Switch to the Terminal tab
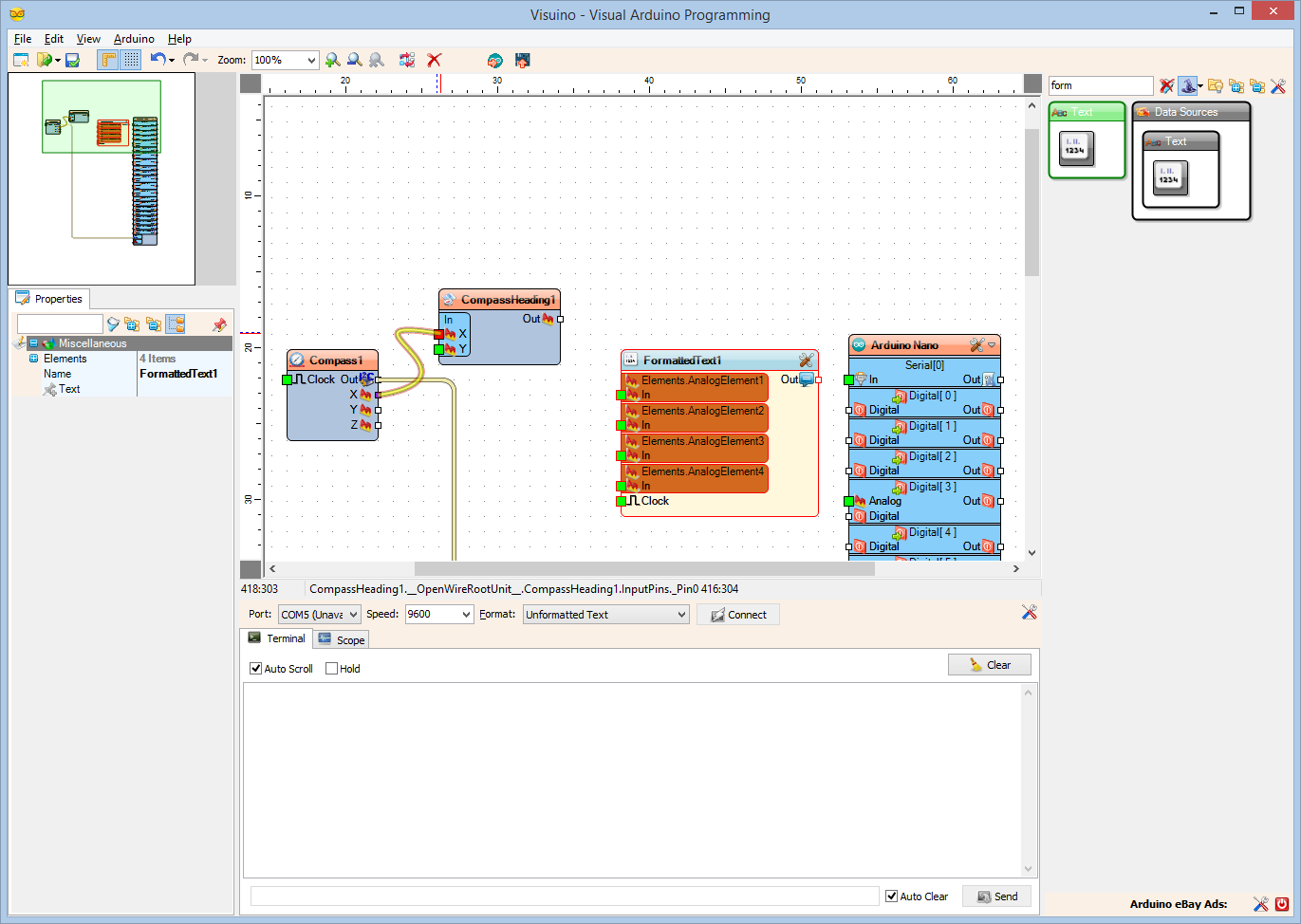This screenshot has width=1301, height=924. point(276,638)
